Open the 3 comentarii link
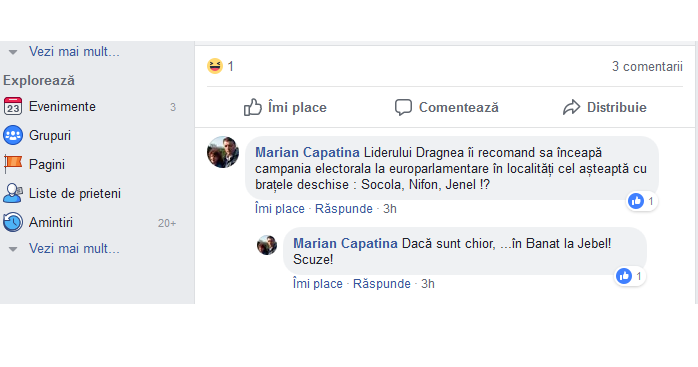The image size is (698, 367). (x=647, y=66)
